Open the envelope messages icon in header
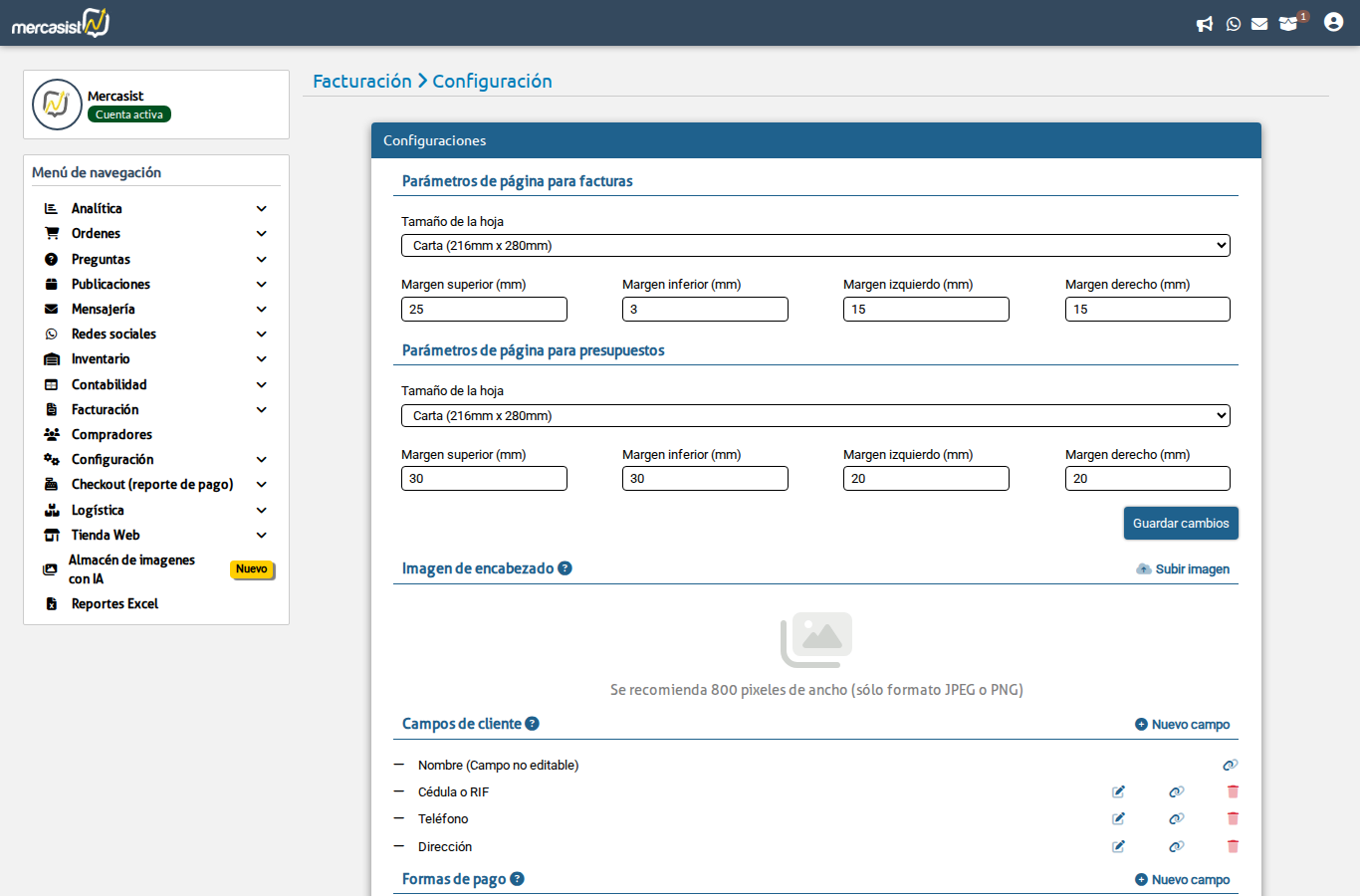 pos(1259,24)
